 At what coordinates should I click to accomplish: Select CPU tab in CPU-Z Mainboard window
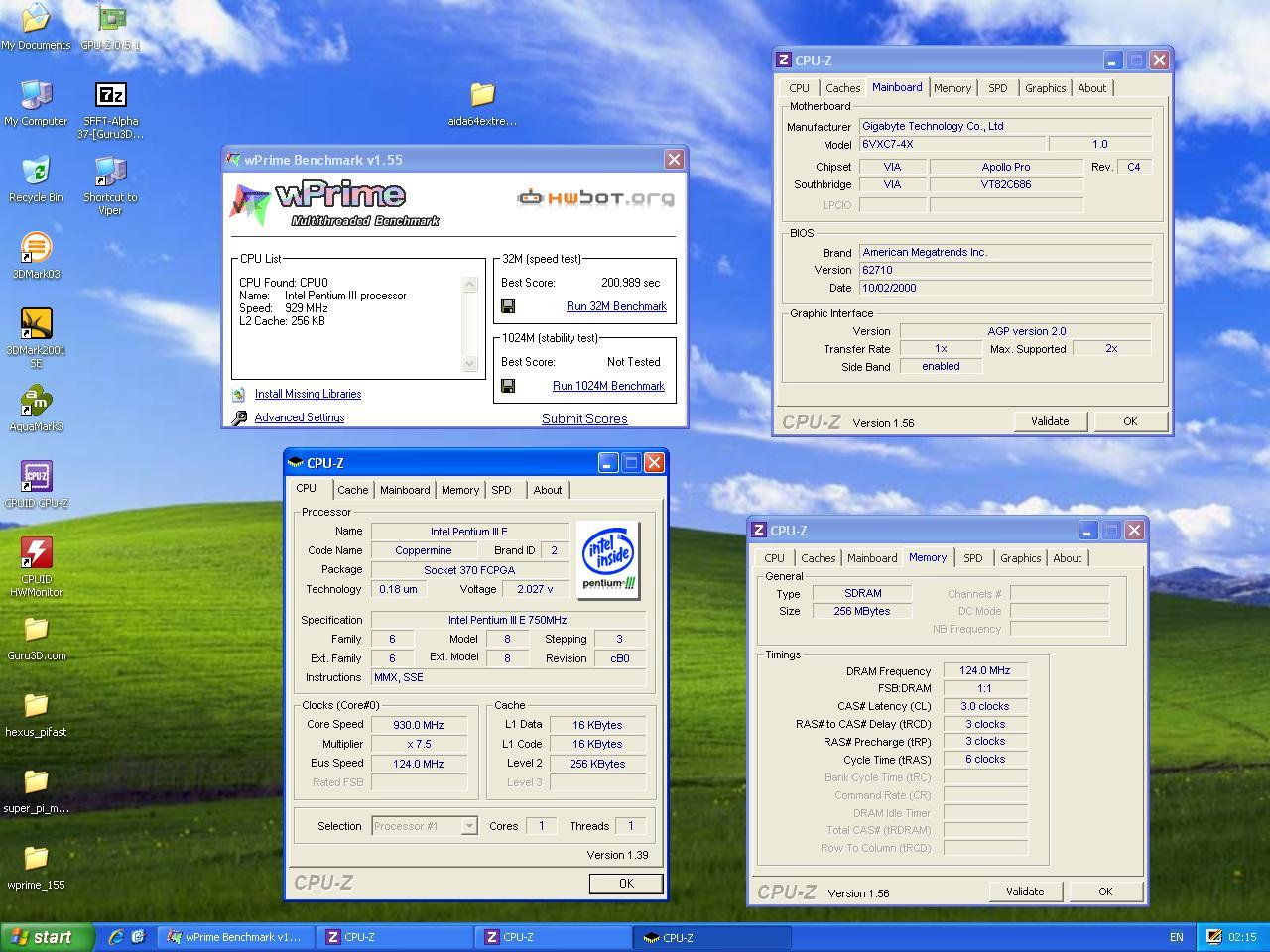pyautogui.click(x=800, y=88)
